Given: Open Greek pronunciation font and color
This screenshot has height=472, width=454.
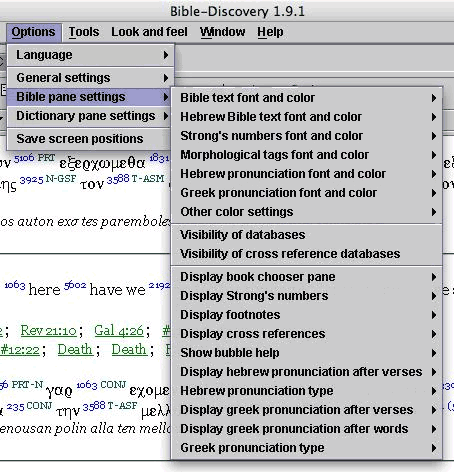Looking at the screenshot, I should (307, 193).
